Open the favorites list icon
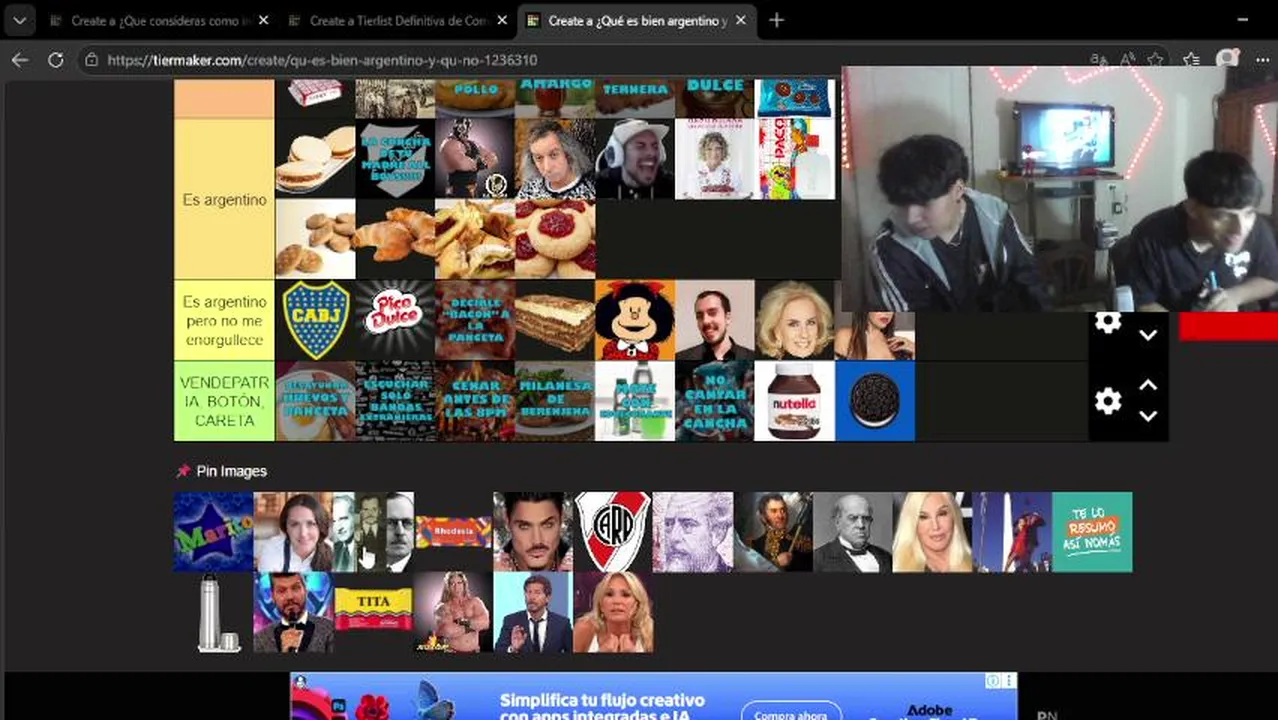 coord(1191,60)
